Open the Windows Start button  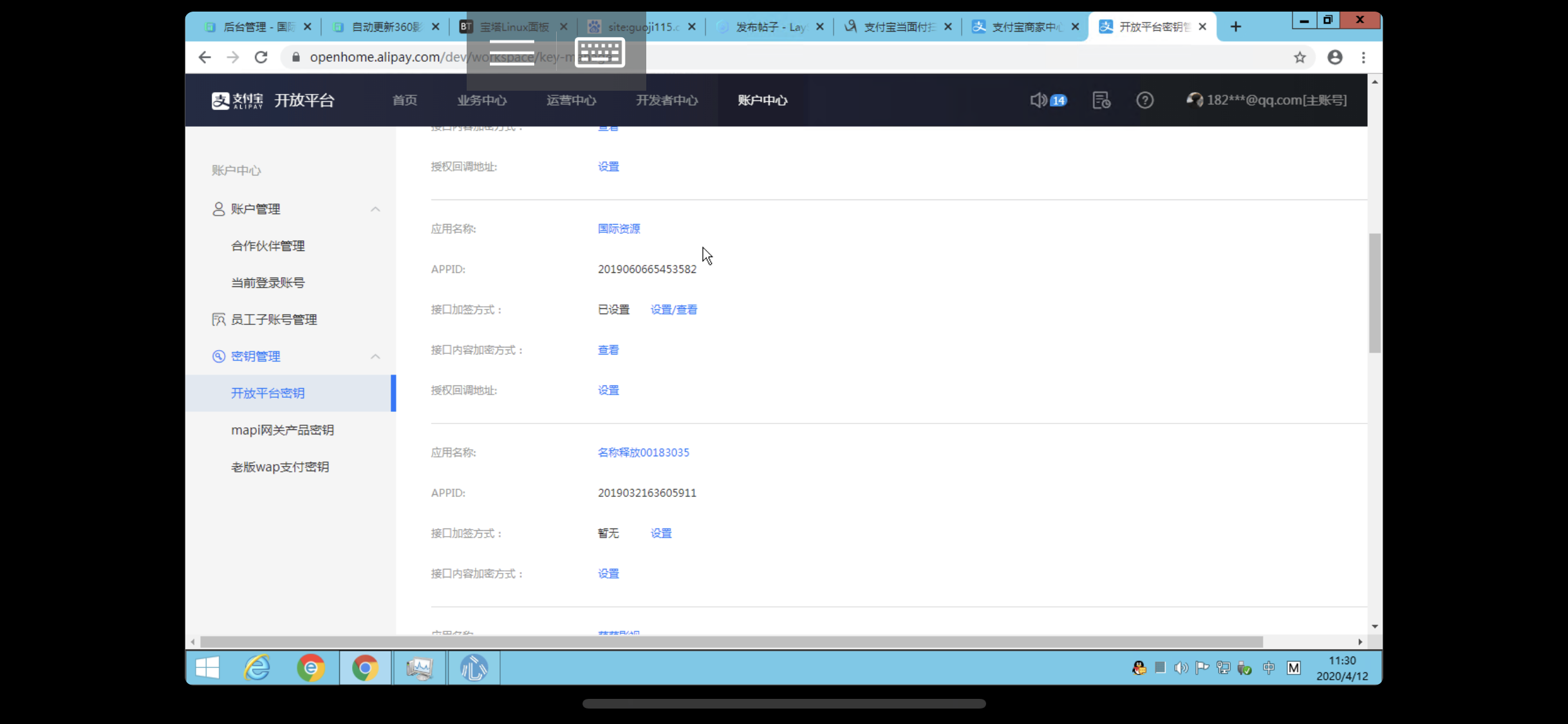[x=207, y=668]
